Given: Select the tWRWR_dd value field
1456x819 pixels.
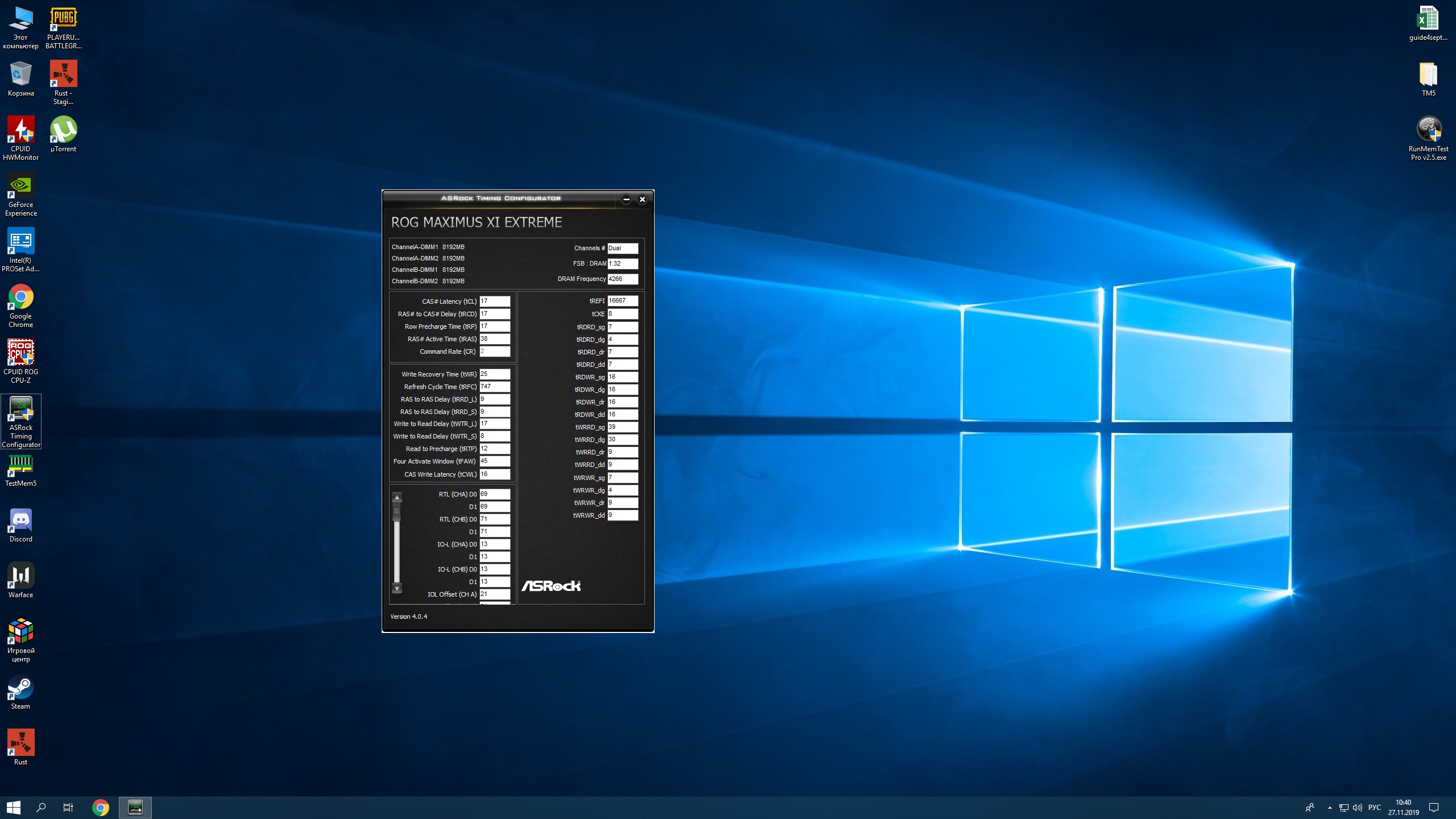Looking at the screenshot, I should 623,515.
